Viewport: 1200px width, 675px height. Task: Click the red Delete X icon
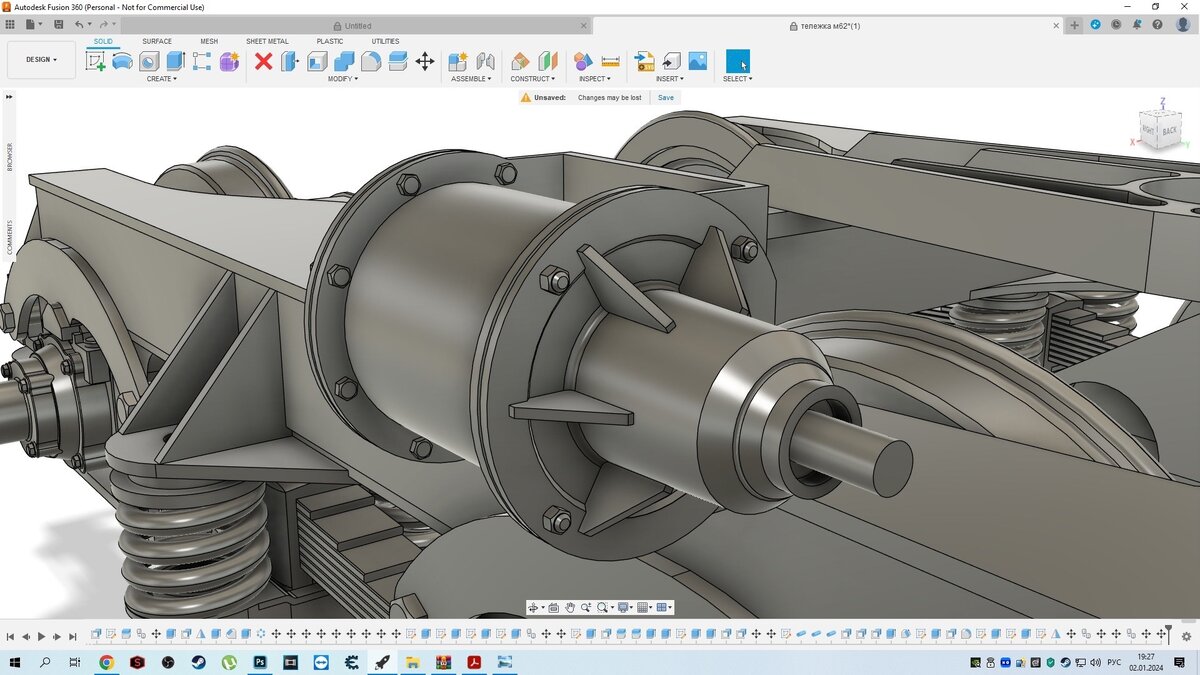point(263,61)
